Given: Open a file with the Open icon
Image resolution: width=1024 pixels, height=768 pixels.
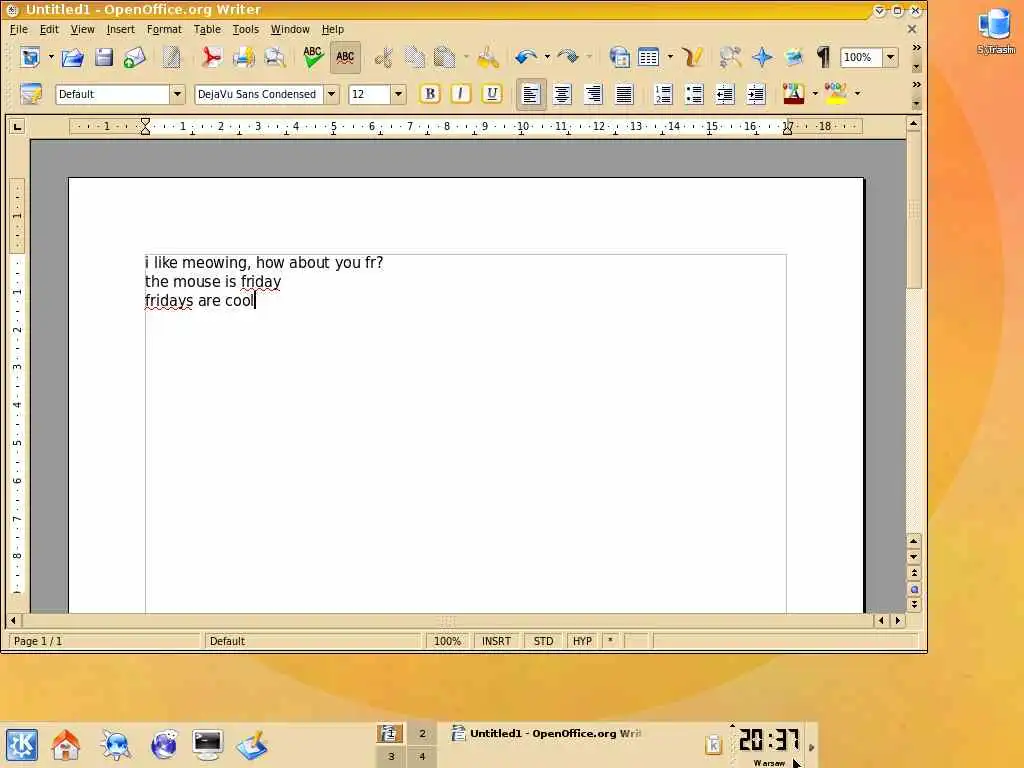Looking at the screenshot, I should coord(72,57).
